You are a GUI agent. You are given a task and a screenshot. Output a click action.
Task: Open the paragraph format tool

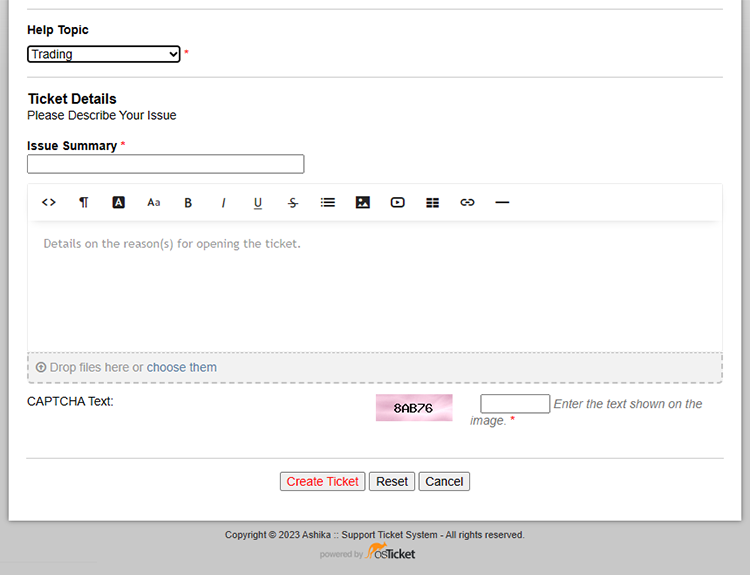coord(84,202)
